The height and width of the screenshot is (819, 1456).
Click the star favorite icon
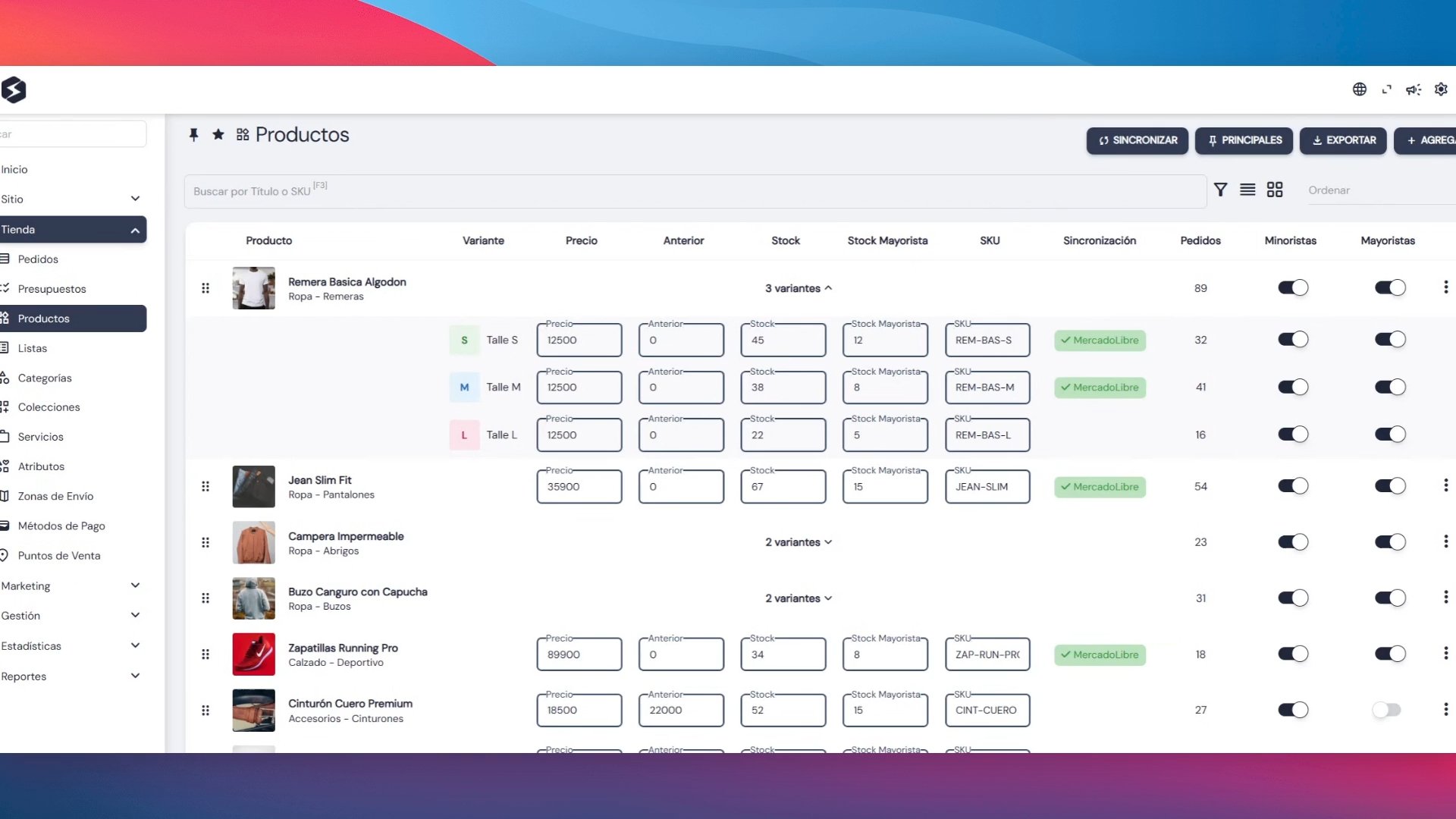[218, 134]
